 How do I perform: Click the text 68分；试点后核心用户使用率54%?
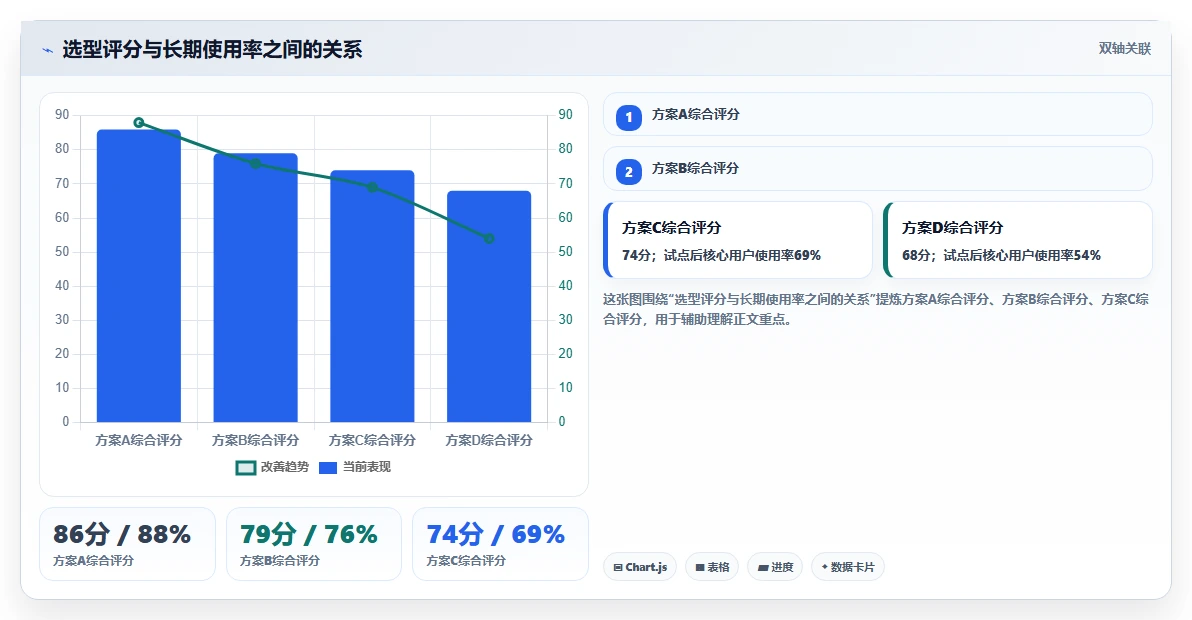coord(1001,255)
